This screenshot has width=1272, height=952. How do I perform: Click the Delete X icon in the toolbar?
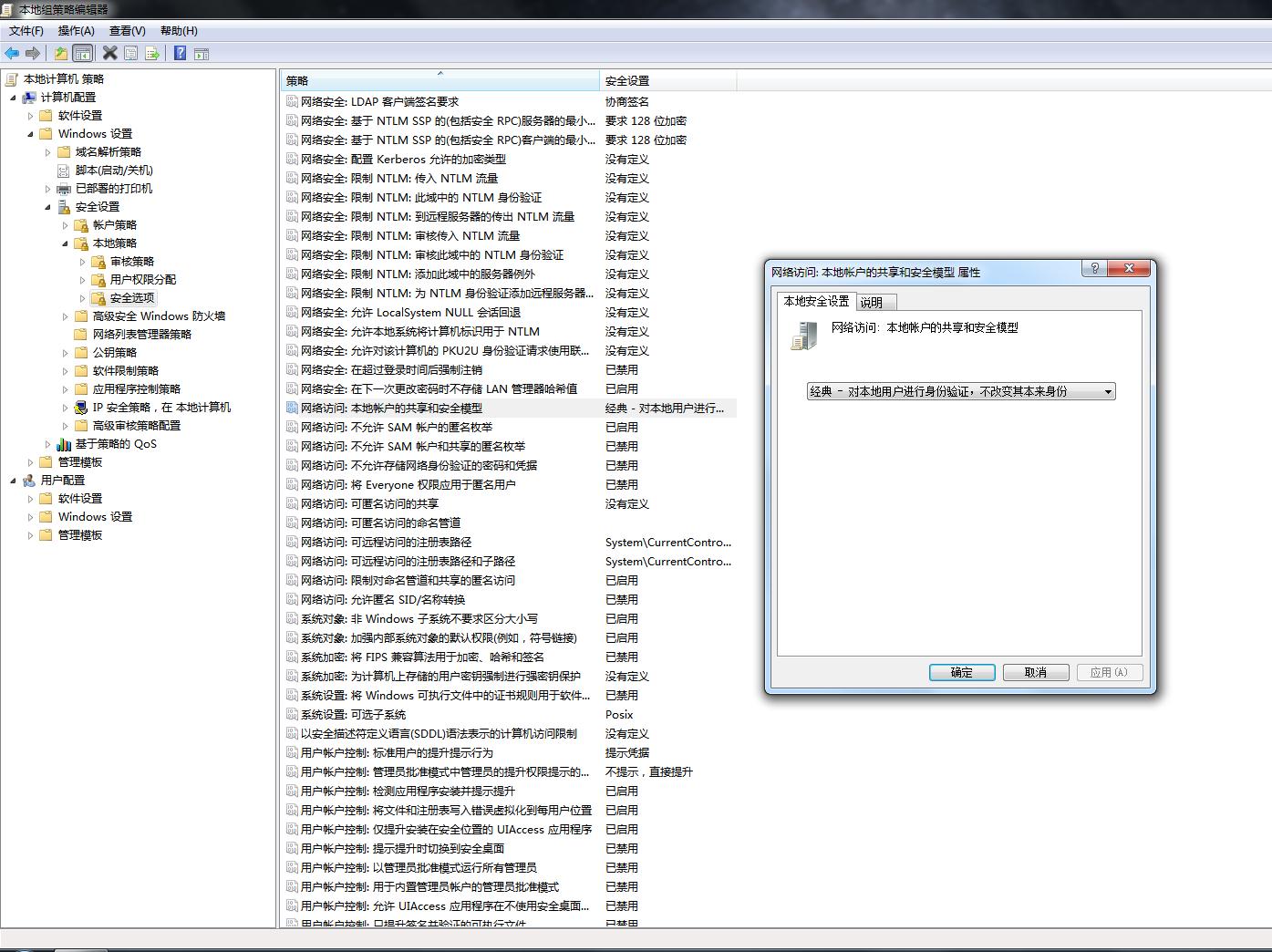pyautogui.click(x=109, y=54)
